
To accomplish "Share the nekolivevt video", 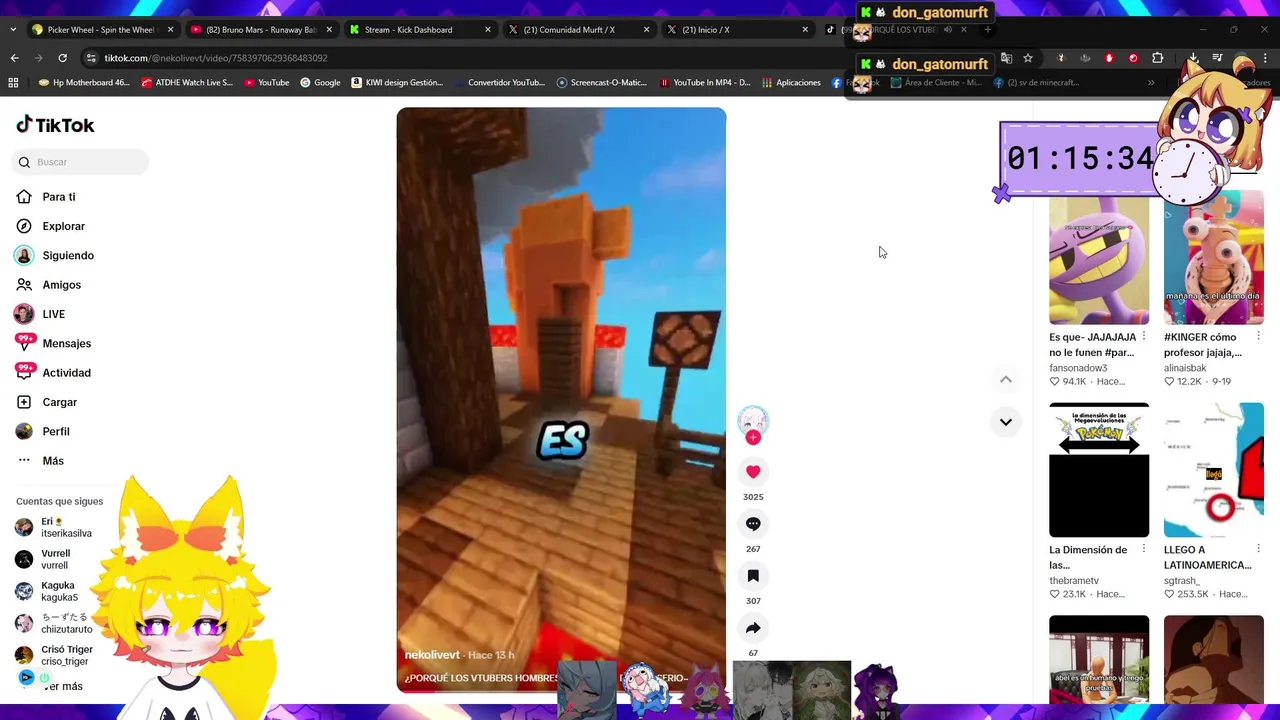I will tap(753, 628).
